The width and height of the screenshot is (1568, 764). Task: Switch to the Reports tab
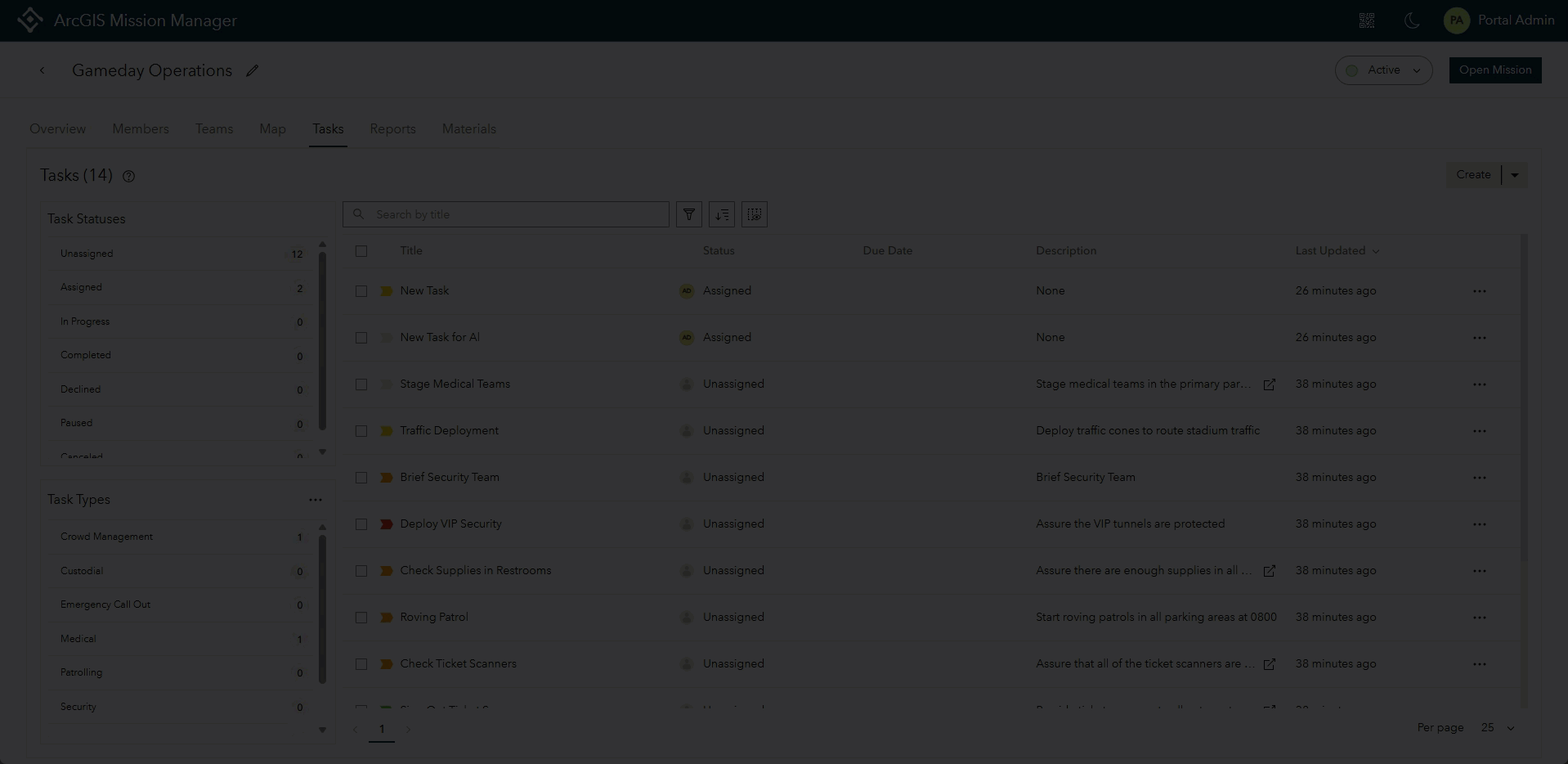[x=392, y=128]
